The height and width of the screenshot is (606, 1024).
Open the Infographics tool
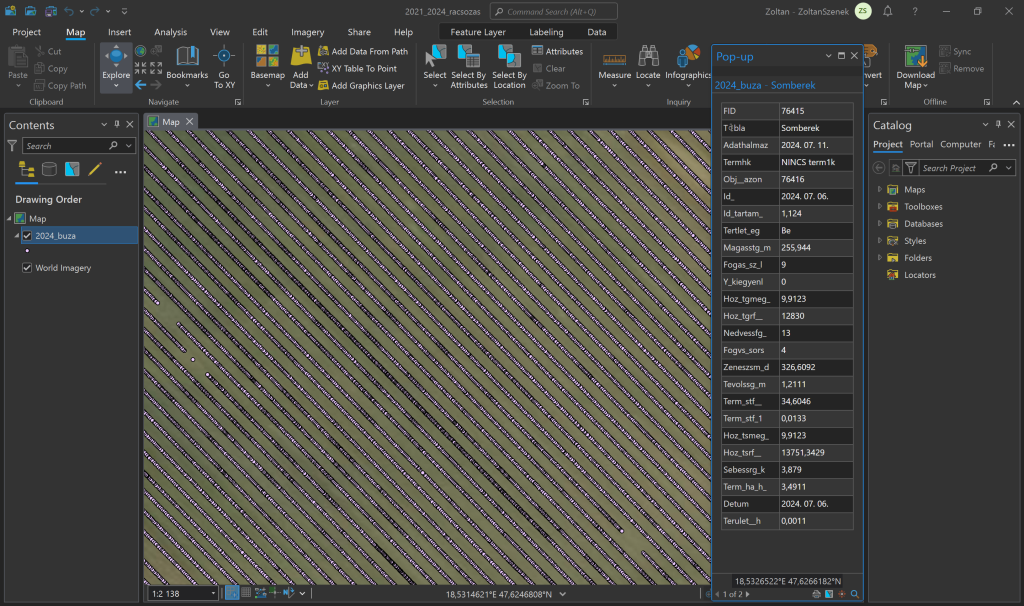click(688, 58)
